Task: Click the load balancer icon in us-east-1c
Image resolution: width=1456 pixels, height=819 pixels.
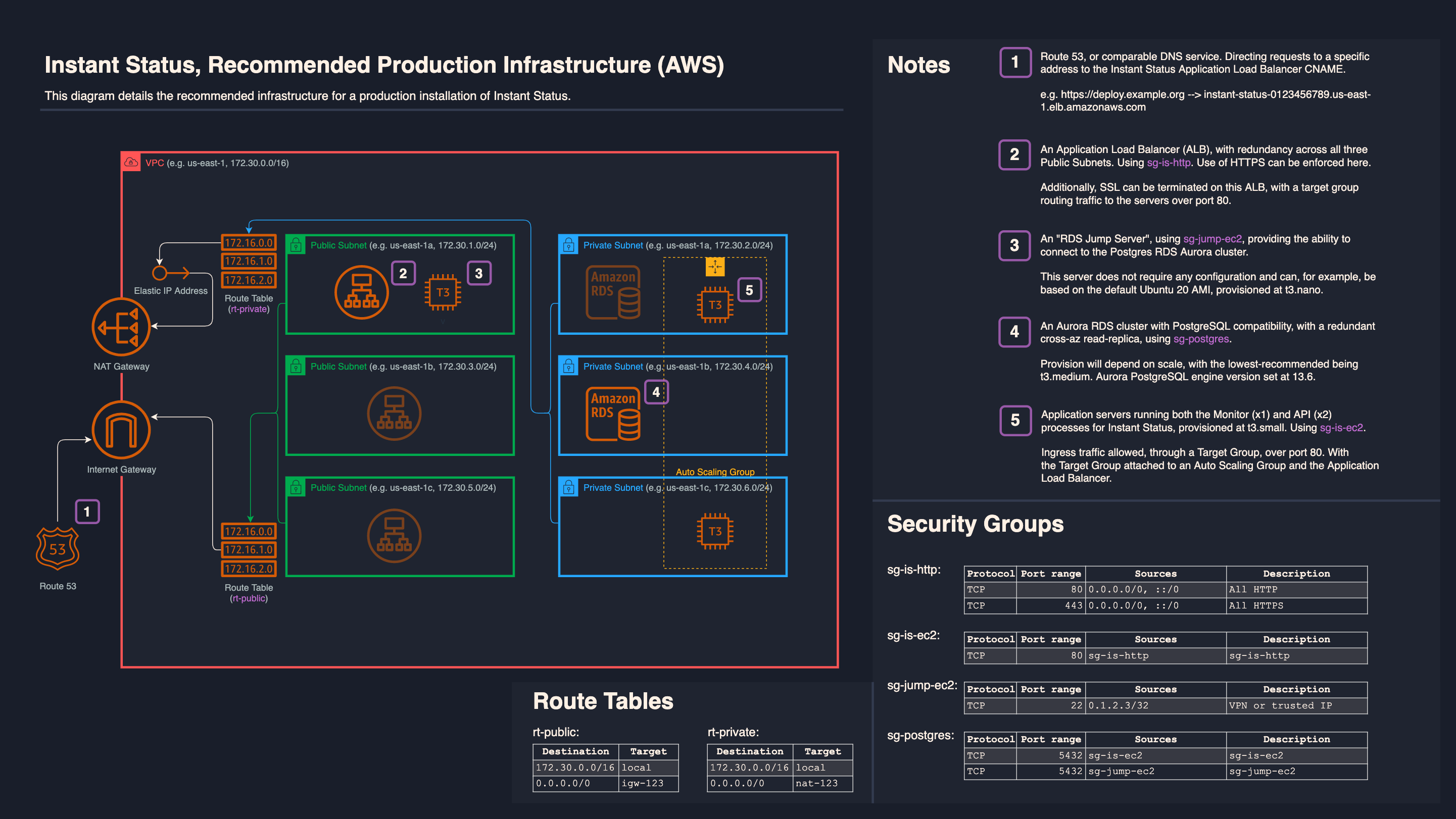Action: click(x=394, y=535)
